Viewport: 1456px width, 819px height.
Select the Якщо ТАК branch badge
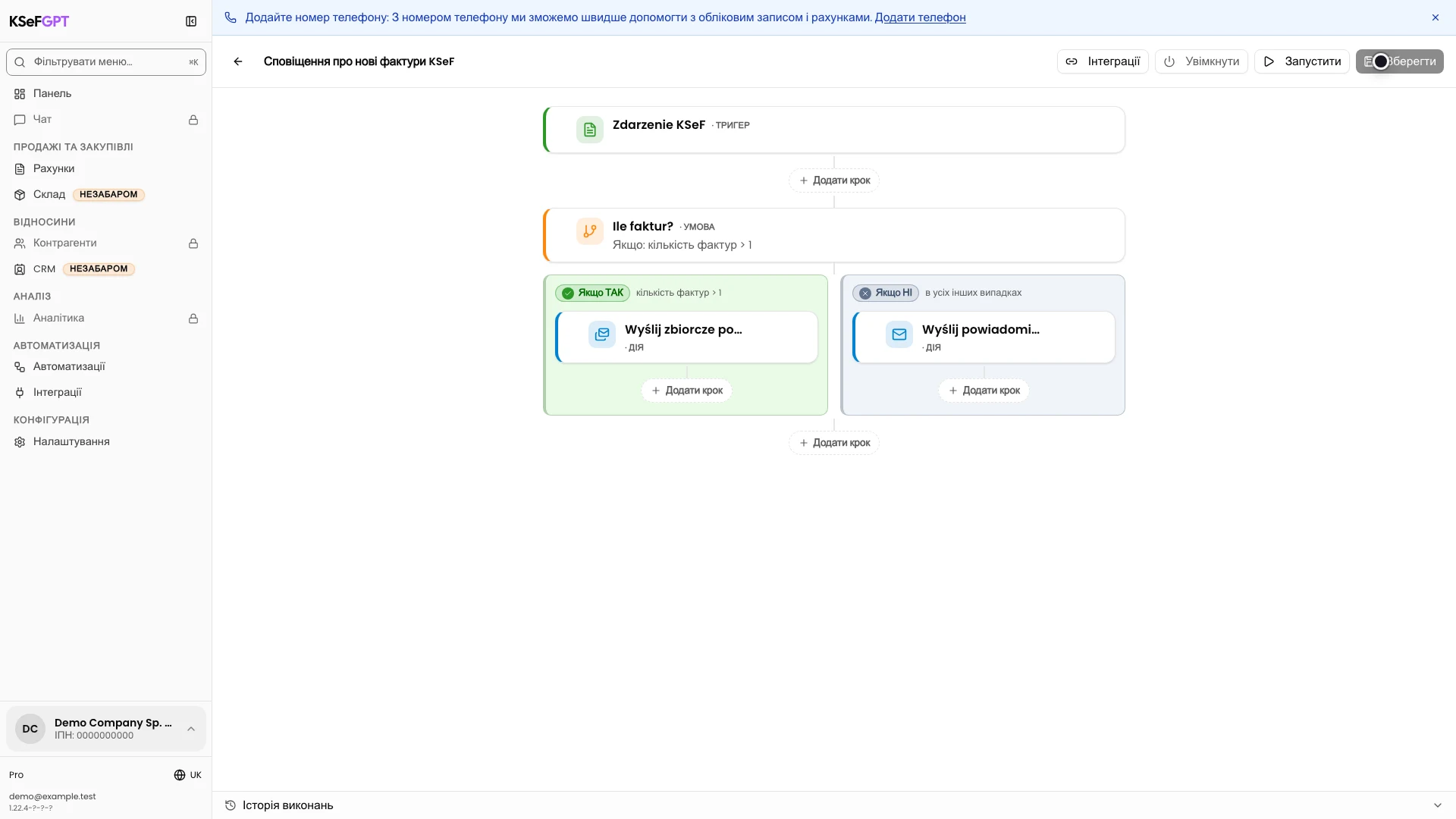pos(592,293)
